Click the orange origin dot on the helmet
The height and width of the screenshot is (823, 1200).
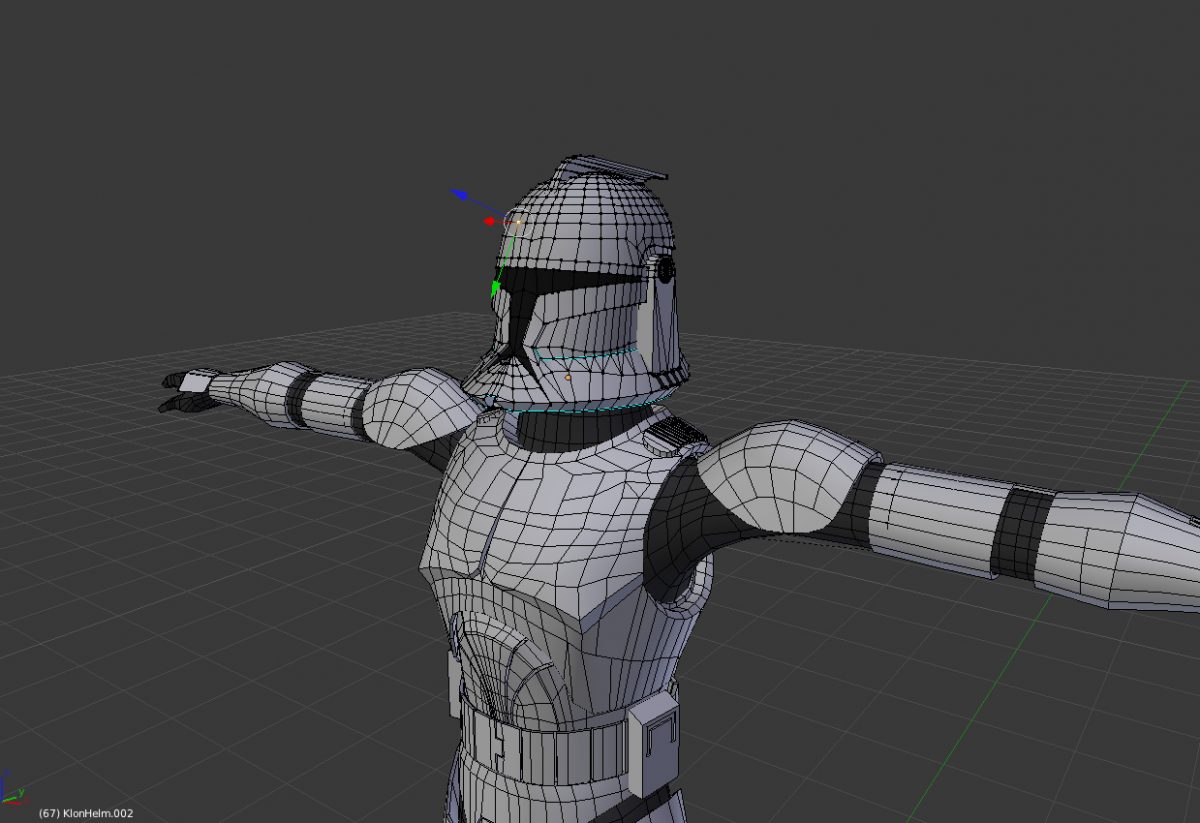click(x=568, y=379)
